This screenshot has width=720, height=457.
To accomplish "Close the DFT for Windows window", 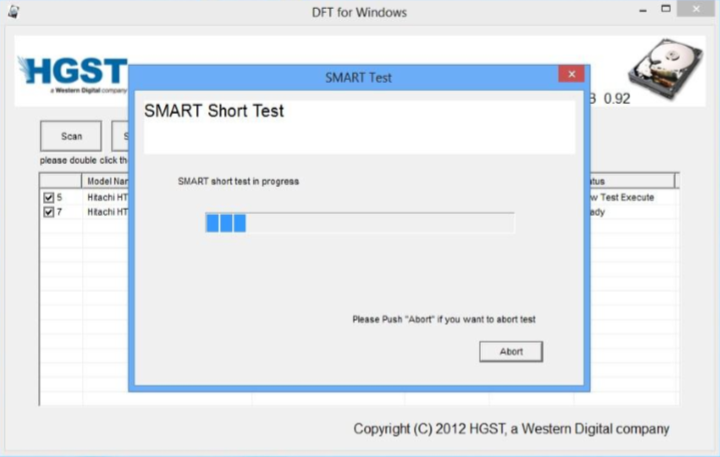I will point(696,9).
